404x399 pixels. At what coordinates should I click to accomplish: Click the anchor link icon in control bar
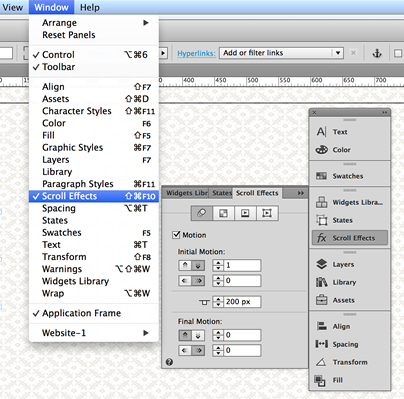[x=377, y=53]
